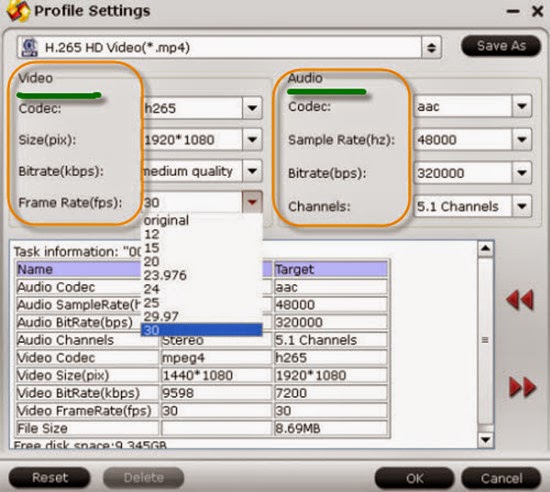Click the task information scrollbar thumb
The height and width of the screenshot is (492, 550).
pos(485,340)
